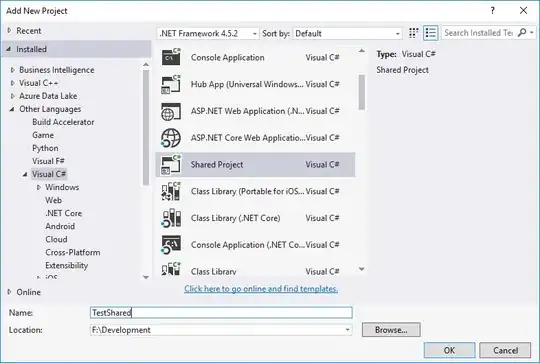Click the template list scrollbar thumb
Image resolution: width=540 pixels, height=363 pixels.
[362, 92]
